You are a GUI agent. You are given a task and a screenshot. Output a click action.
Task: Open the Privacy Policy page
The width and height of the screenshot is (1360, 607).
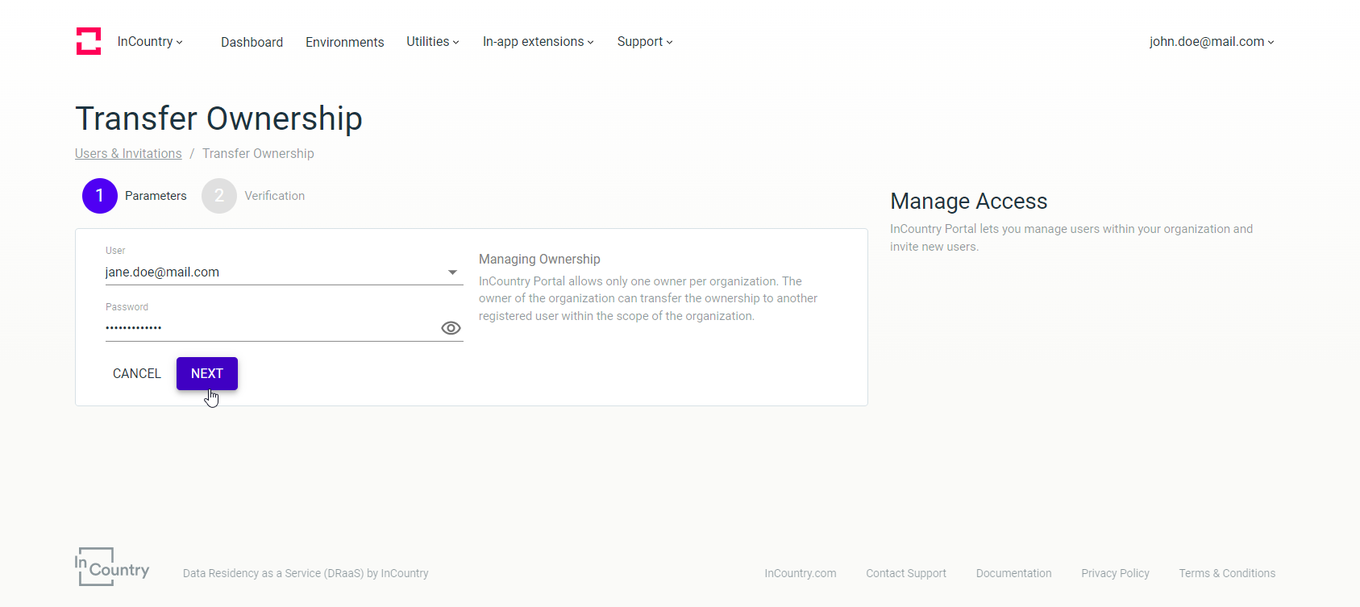tap(1115, 573)
